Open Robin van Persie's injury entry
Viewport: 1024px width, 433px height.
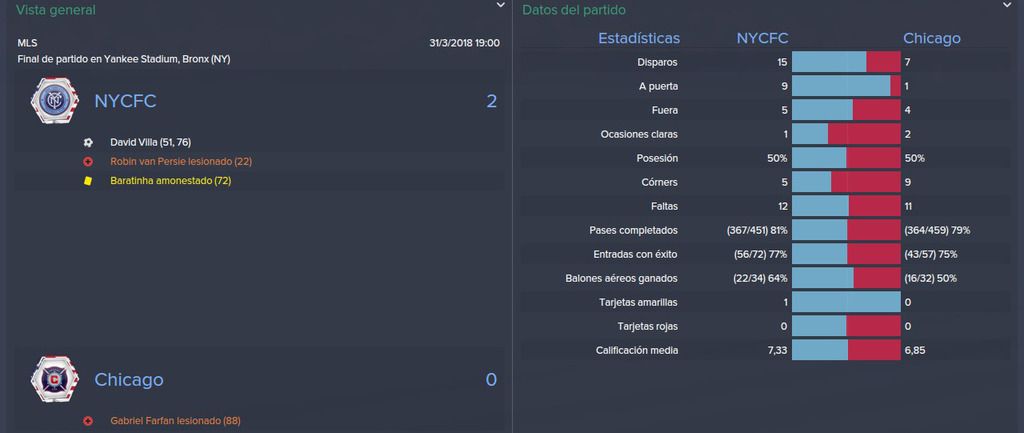(181, 161)
